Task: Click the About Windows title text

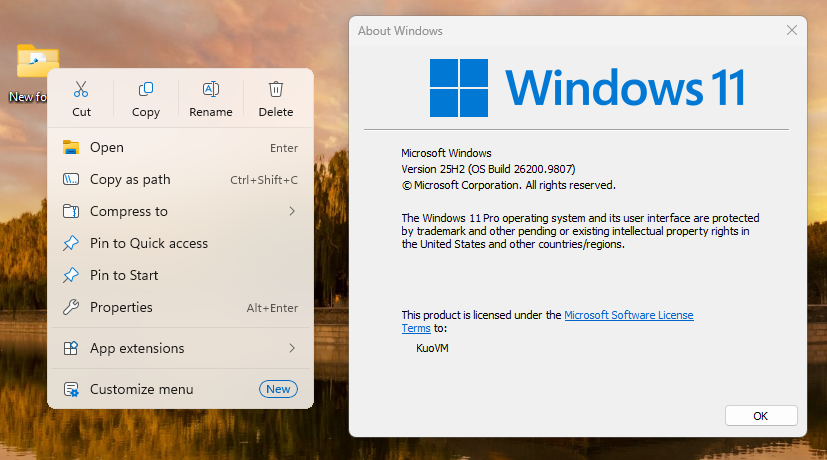Action: click(400, 31)
